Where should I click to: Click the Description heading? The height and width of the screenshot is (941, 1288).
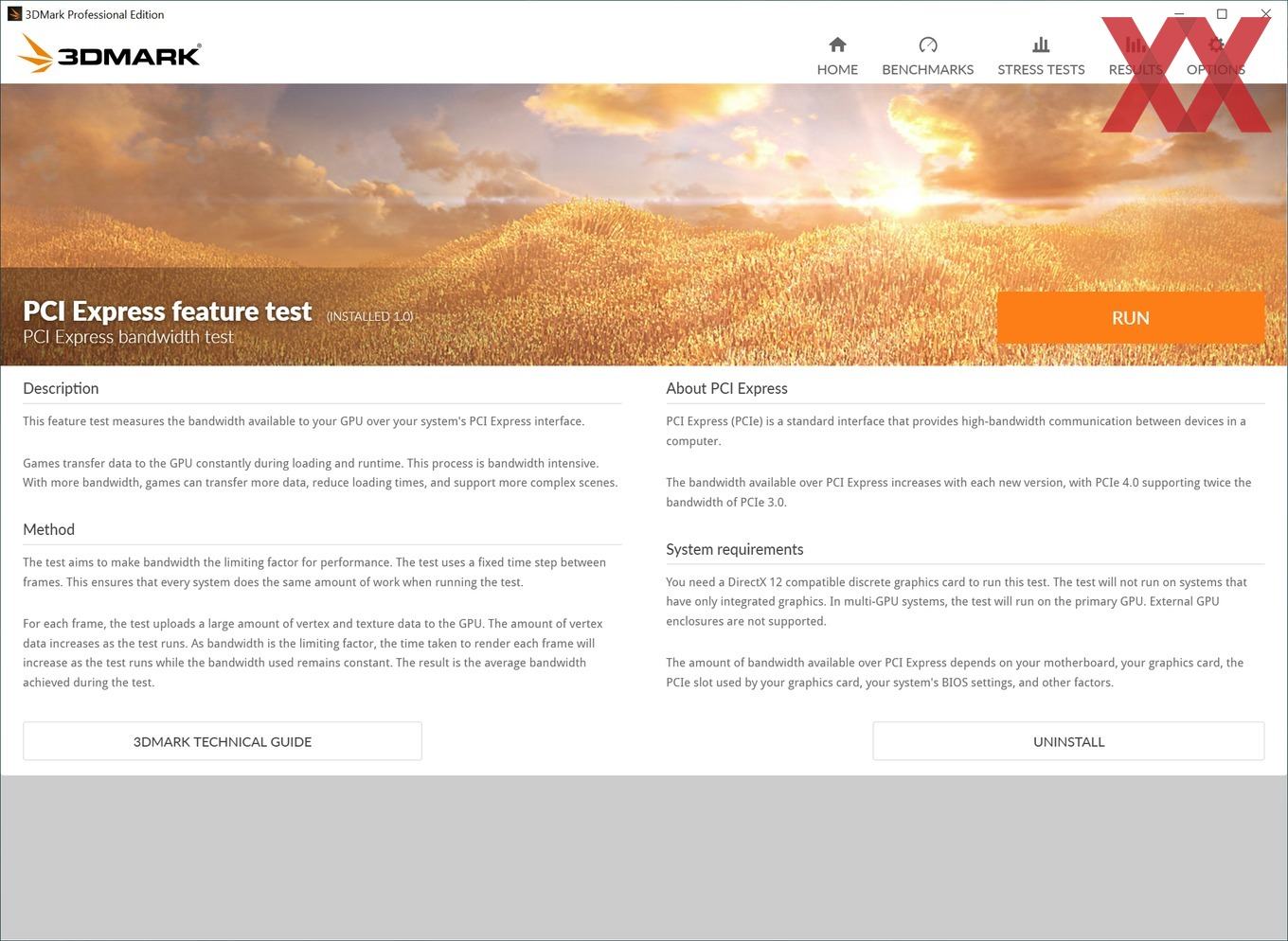[x=61, y=388]
